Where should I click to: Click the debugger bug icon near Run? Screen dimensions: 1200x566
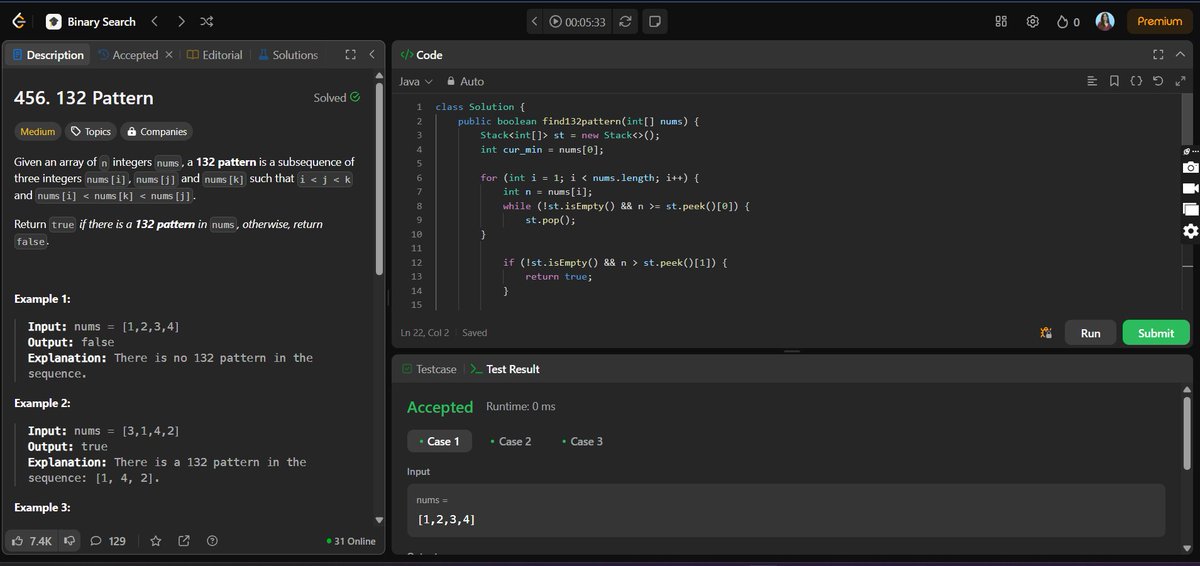(x=1046, y=333)
